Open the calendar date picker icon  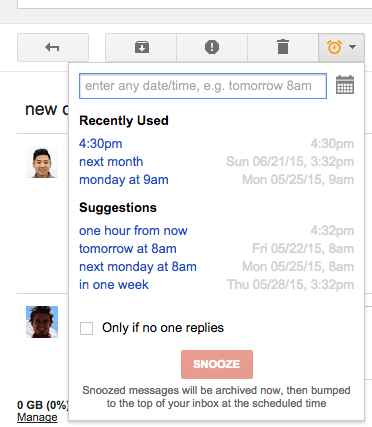point(345,85)
